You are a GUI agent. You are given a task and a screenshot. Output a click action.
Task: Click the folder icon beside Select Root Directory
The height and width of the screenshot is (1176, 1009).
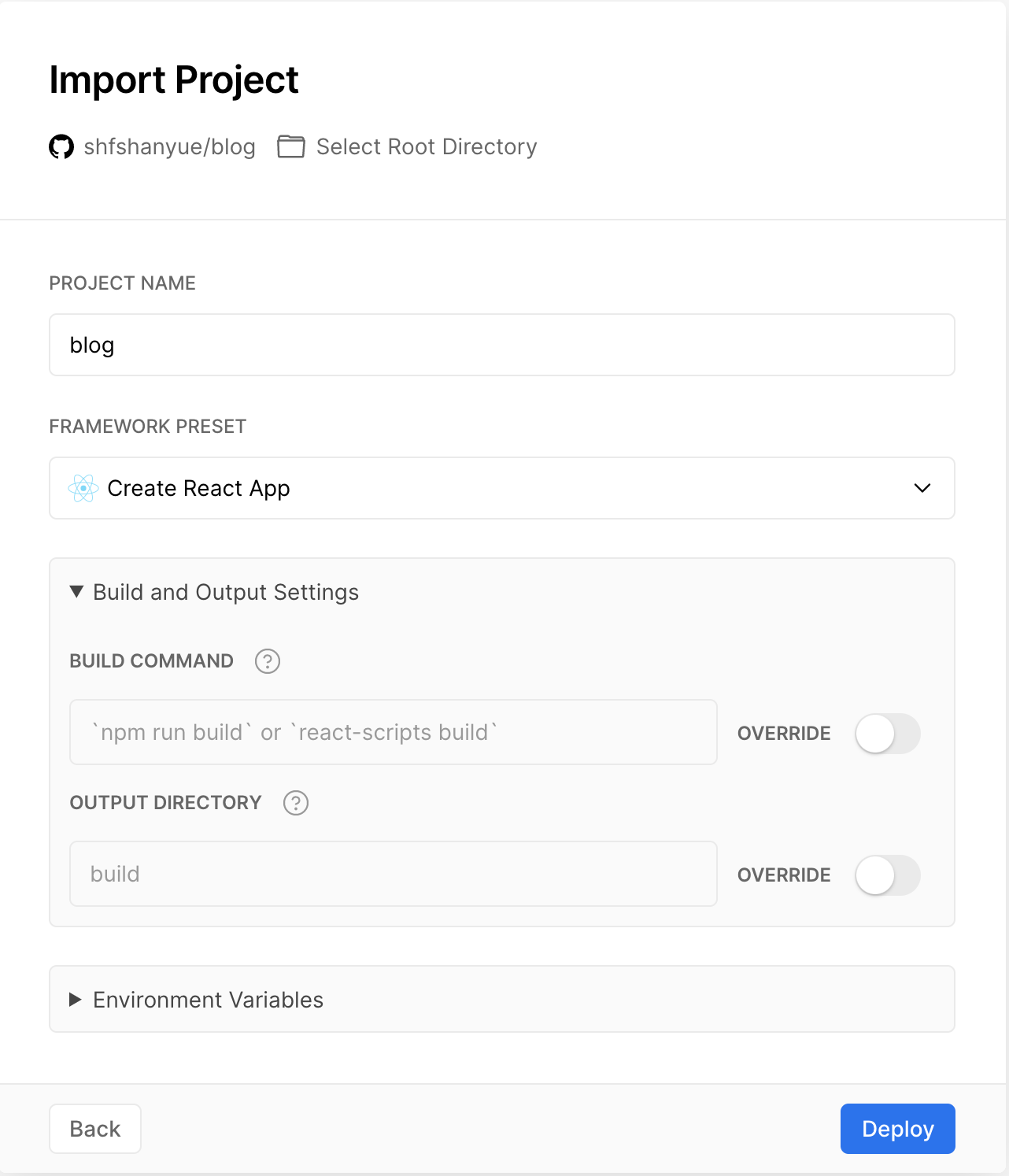[x=290, y=147]
